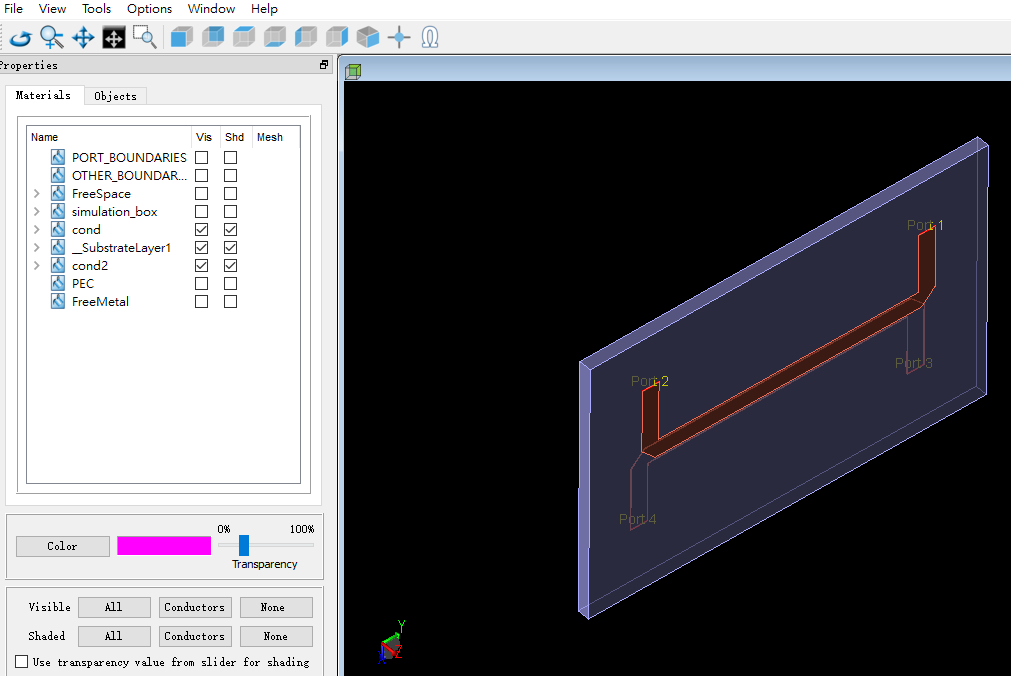
Task: Uncheck the Vis checkbox for cond
Action: 202,230
